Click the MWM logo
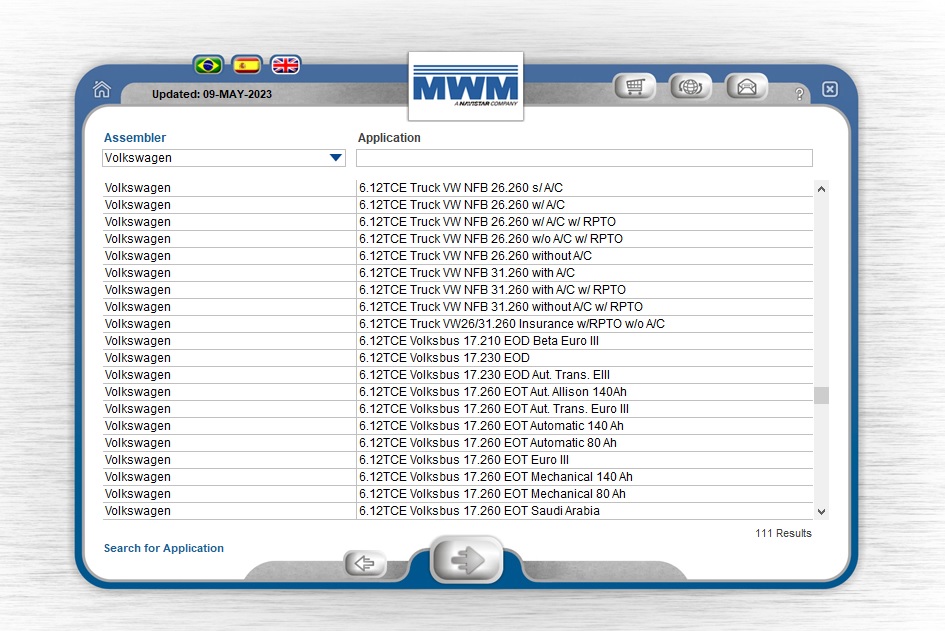This screenshot has width=945, height=631. pos(466,86)
